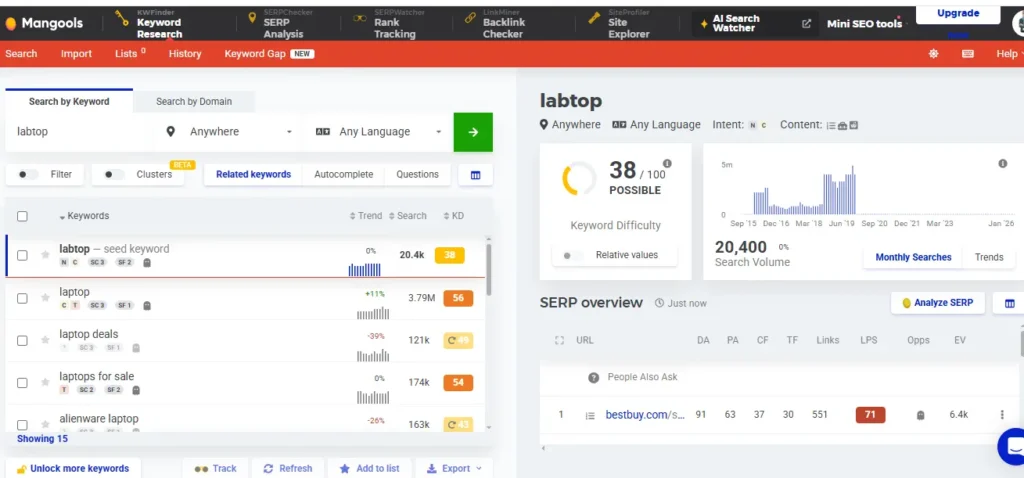Star the laptops for sale keyword
The height and width of the screenshot is (478, 1024).
45,383
